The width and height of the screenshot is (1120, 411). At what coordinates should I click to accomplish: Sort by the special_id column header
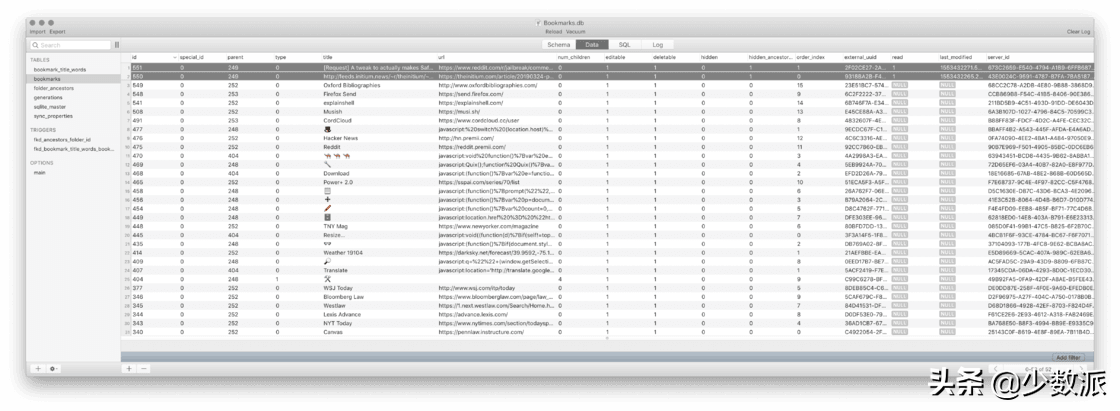(191, 56)
